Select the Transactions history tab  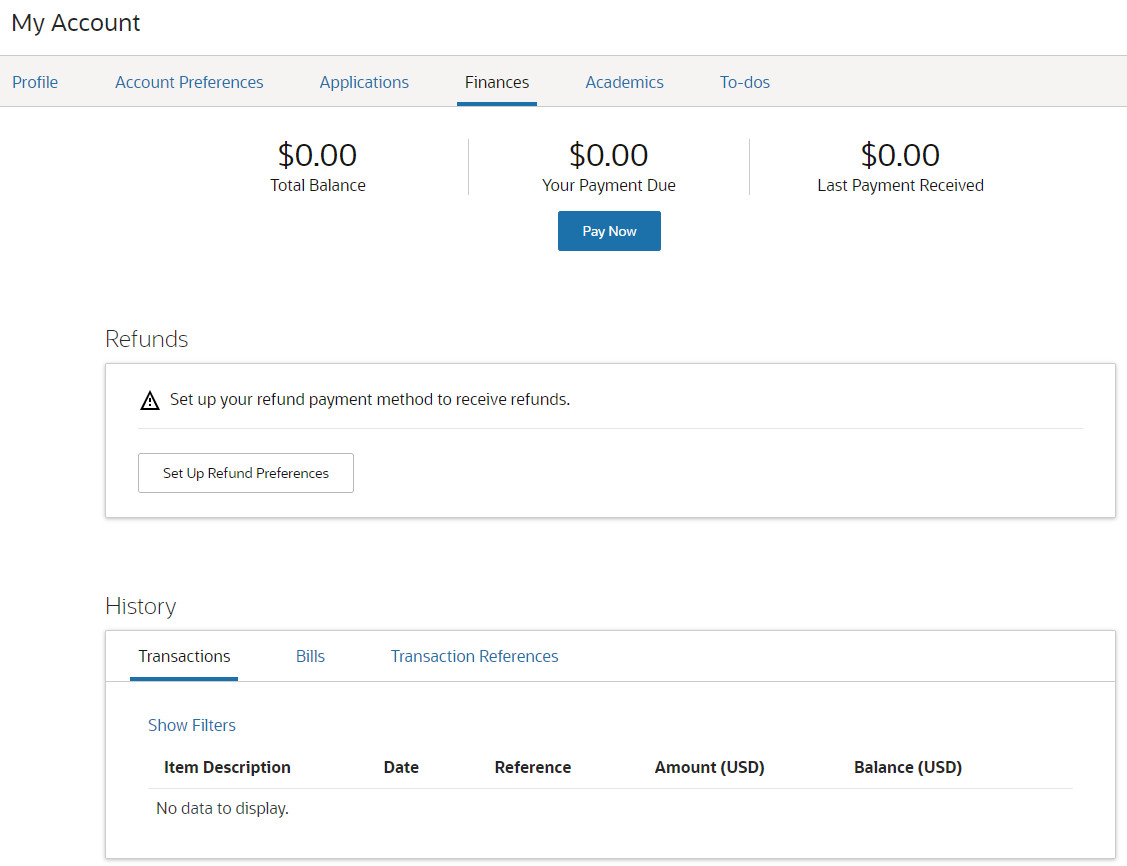(x=184, y=656)
